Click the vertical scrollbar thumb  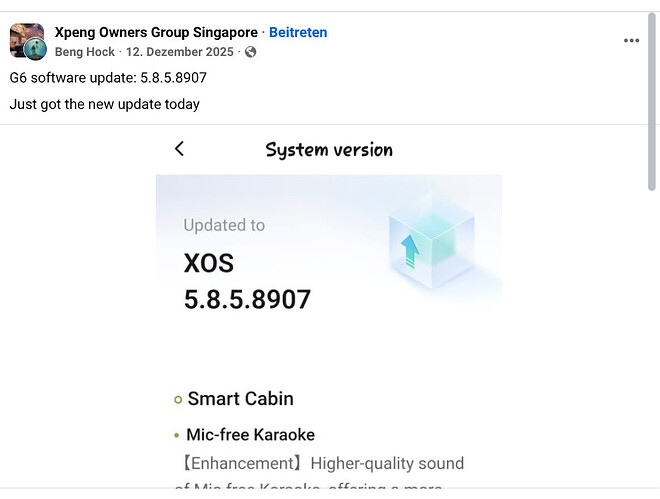point(653,100)
